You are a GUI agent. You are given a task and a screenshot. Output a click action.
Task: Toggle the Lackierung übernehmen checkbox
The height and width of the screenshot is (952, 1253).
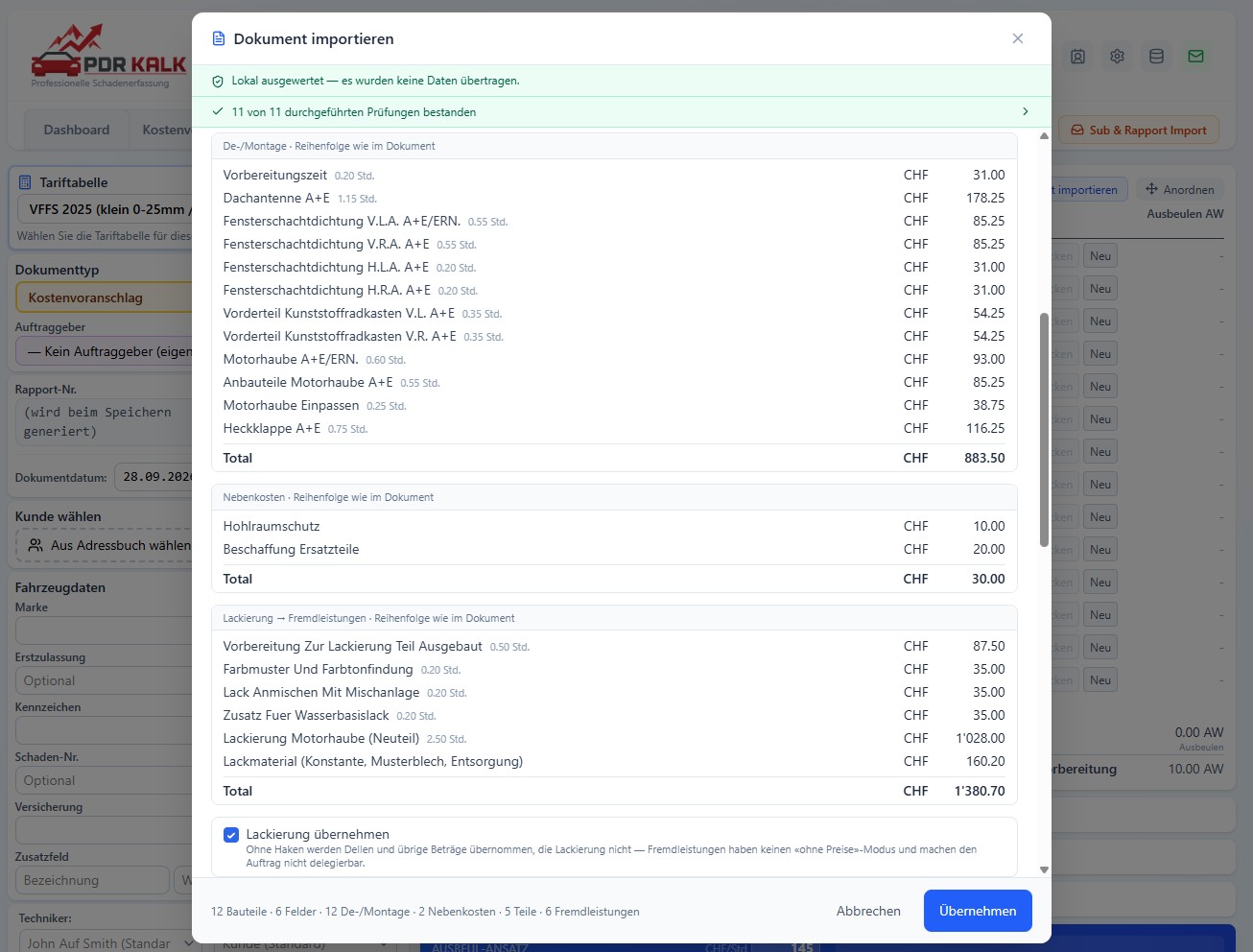231,835
